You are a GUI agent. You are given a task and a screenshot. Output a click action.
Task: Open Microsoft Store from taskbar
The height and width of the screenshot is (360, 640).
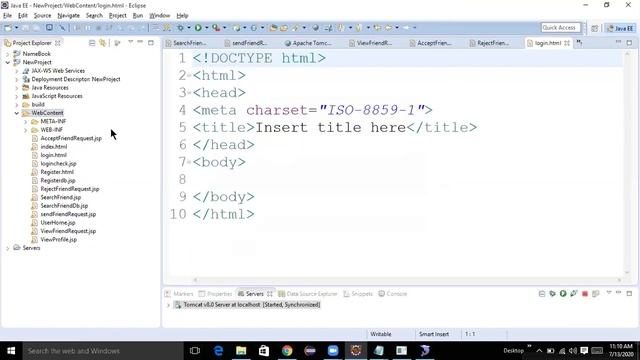(264, 351)
